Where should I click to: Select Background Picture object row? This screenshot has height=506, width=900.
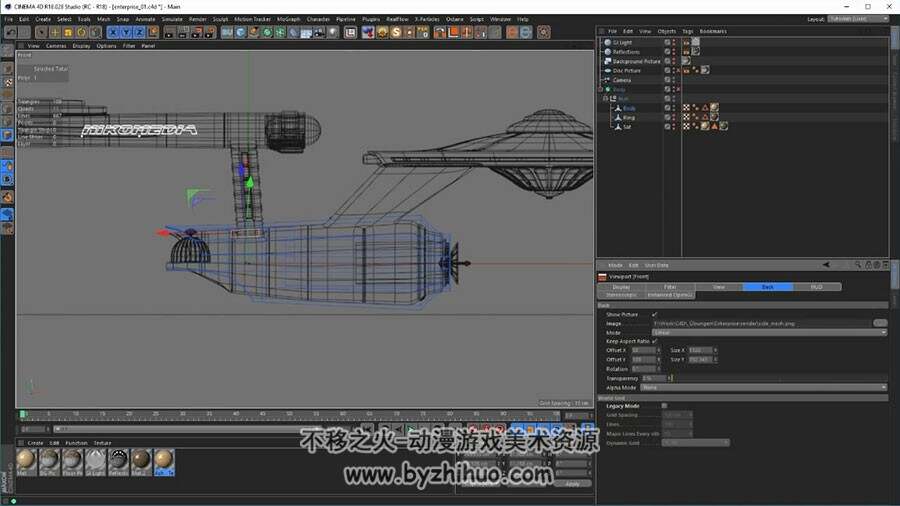click(x=636, y=61)
